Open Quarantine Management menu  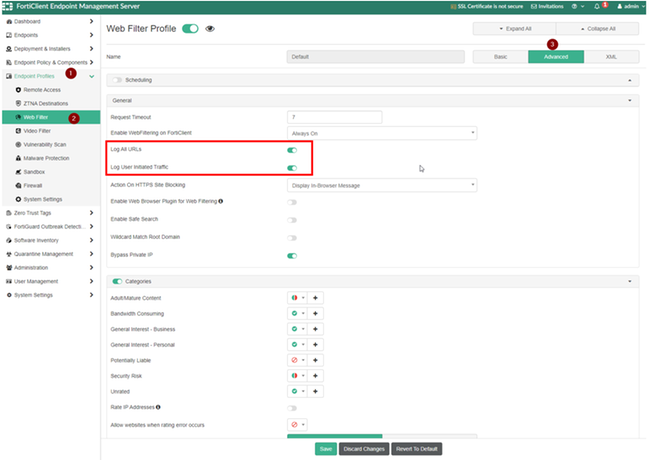(50, 254)
